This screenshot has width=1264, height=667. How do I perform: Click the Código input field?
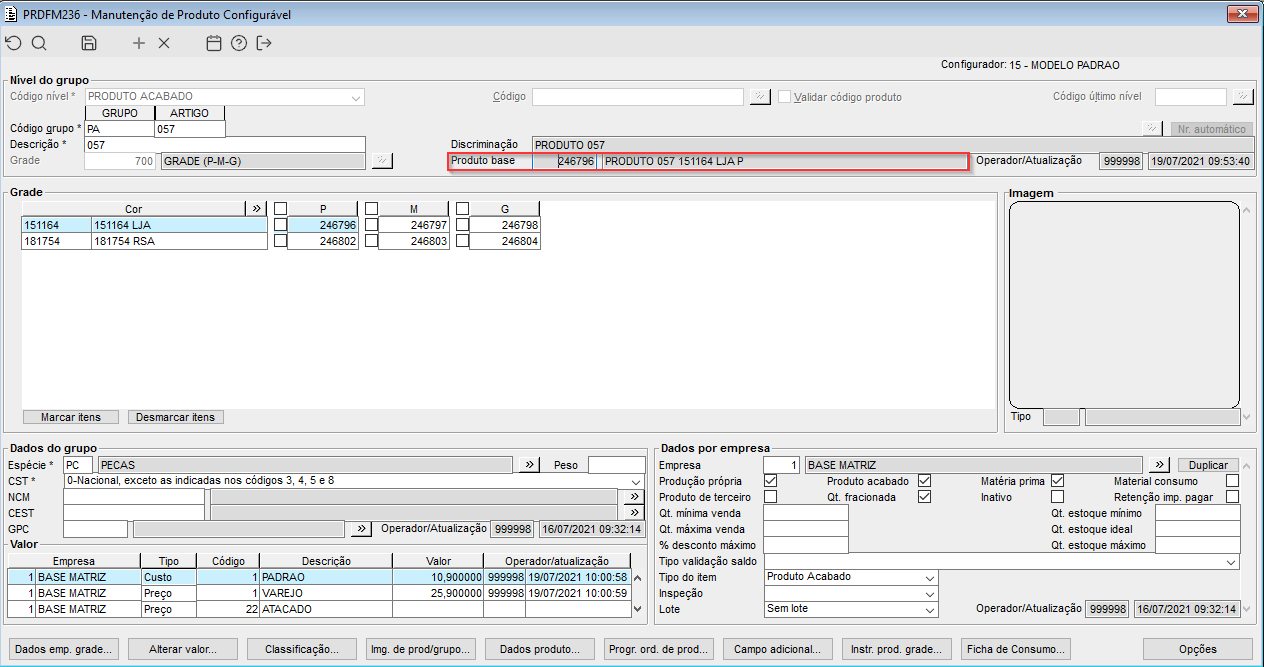(638, 97)
